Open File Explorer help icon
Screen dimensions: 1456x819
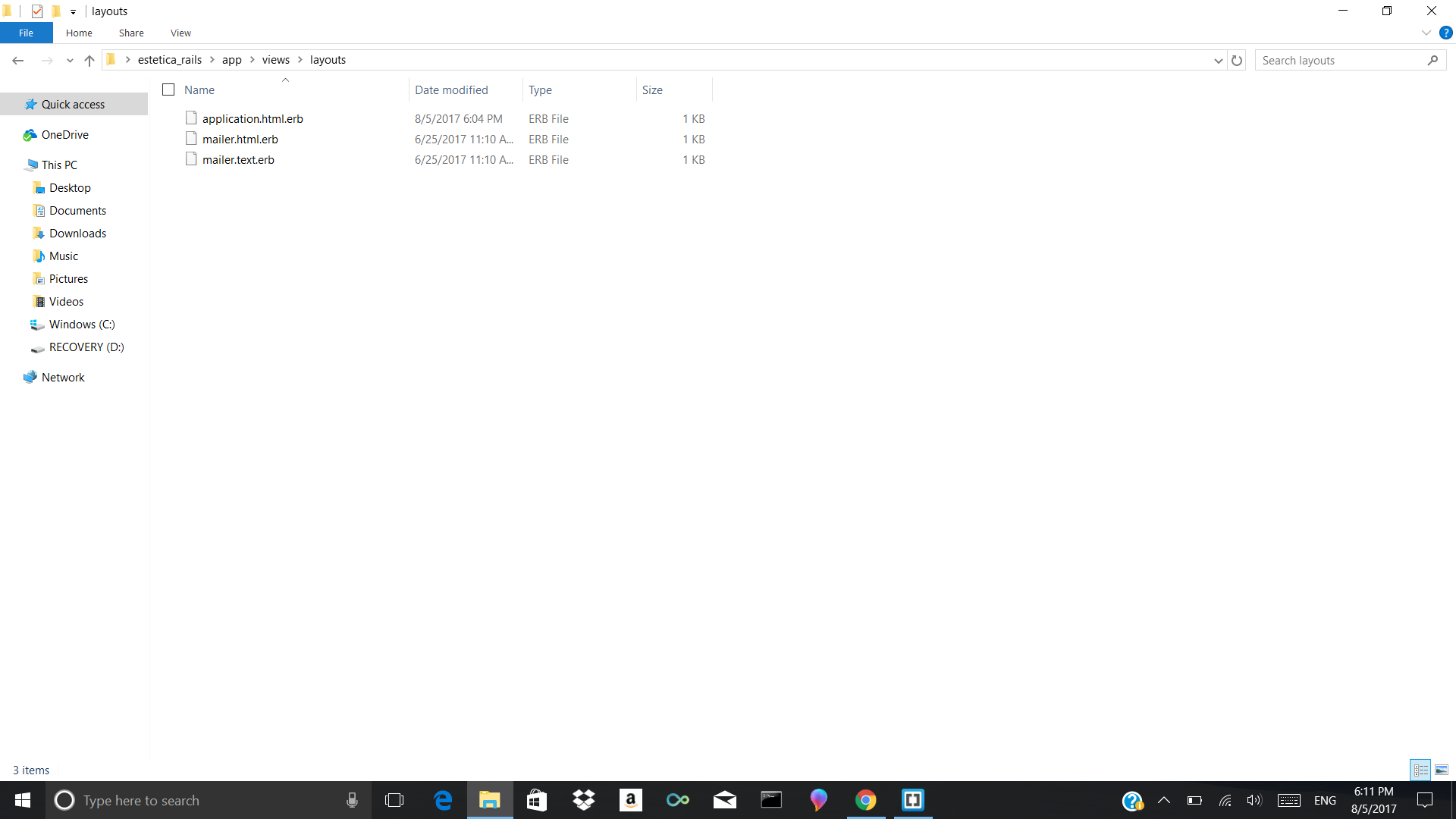point(1445,33)
